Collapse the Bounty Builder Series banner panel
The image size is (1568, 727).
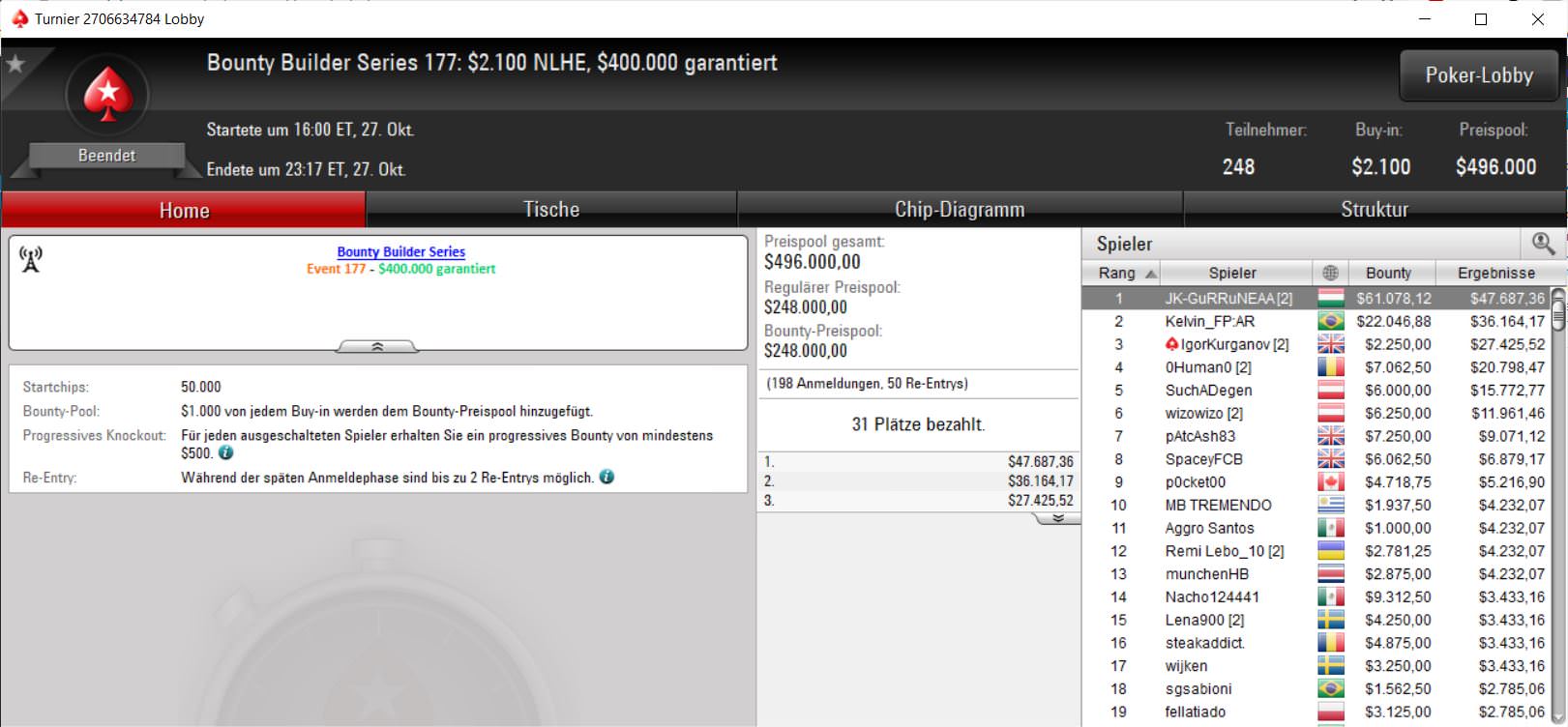click(x=377, y=346)
